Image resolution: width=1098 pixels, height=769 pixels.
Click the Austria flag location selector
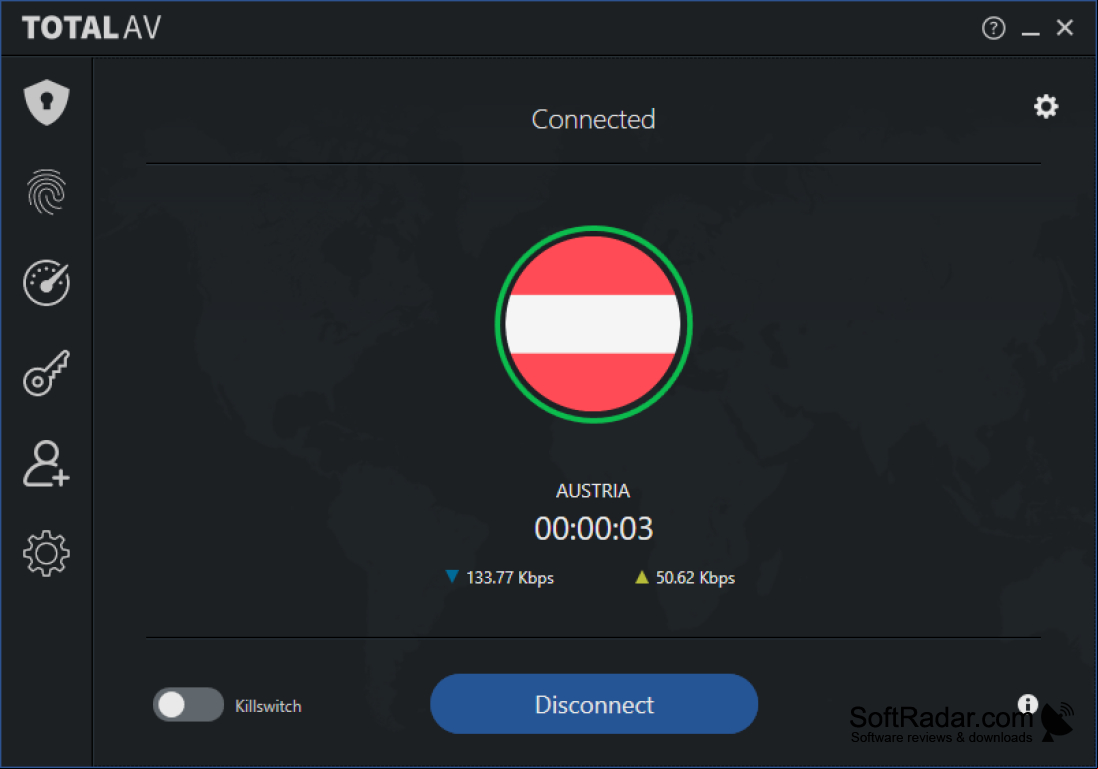[x=594, y=324]
